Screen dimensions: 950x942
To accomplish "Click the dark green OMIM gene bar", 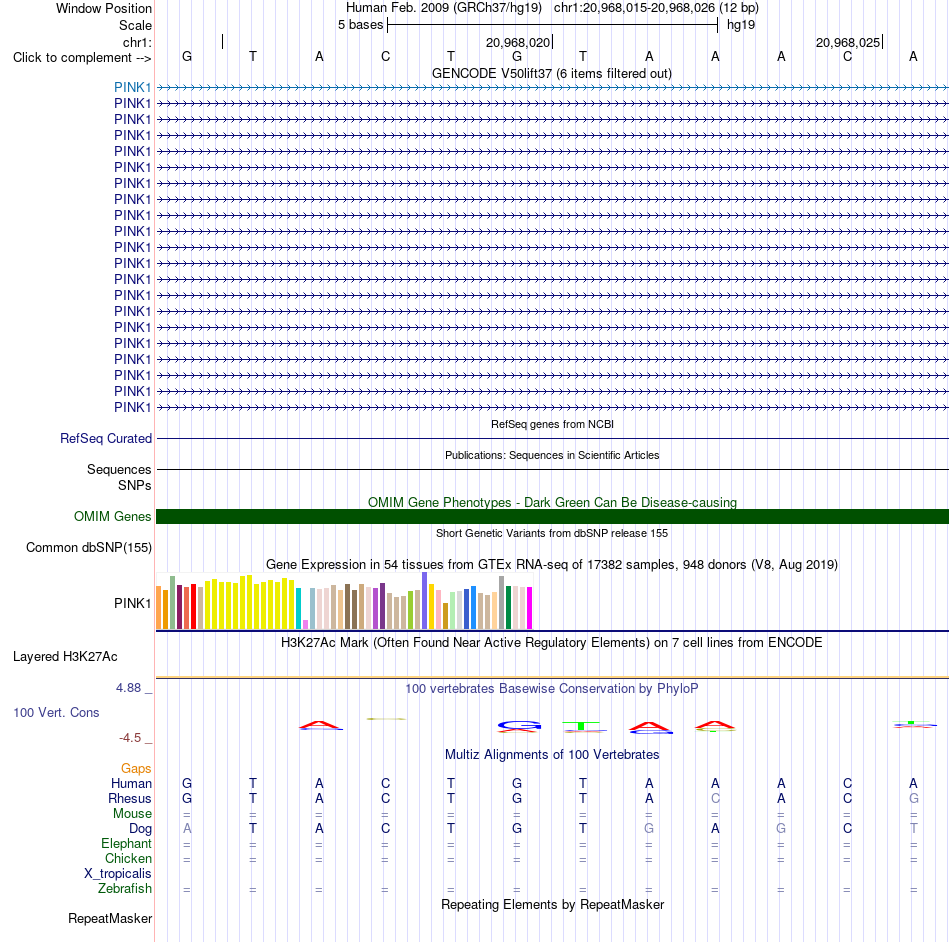I will click(x=552, y=516).
